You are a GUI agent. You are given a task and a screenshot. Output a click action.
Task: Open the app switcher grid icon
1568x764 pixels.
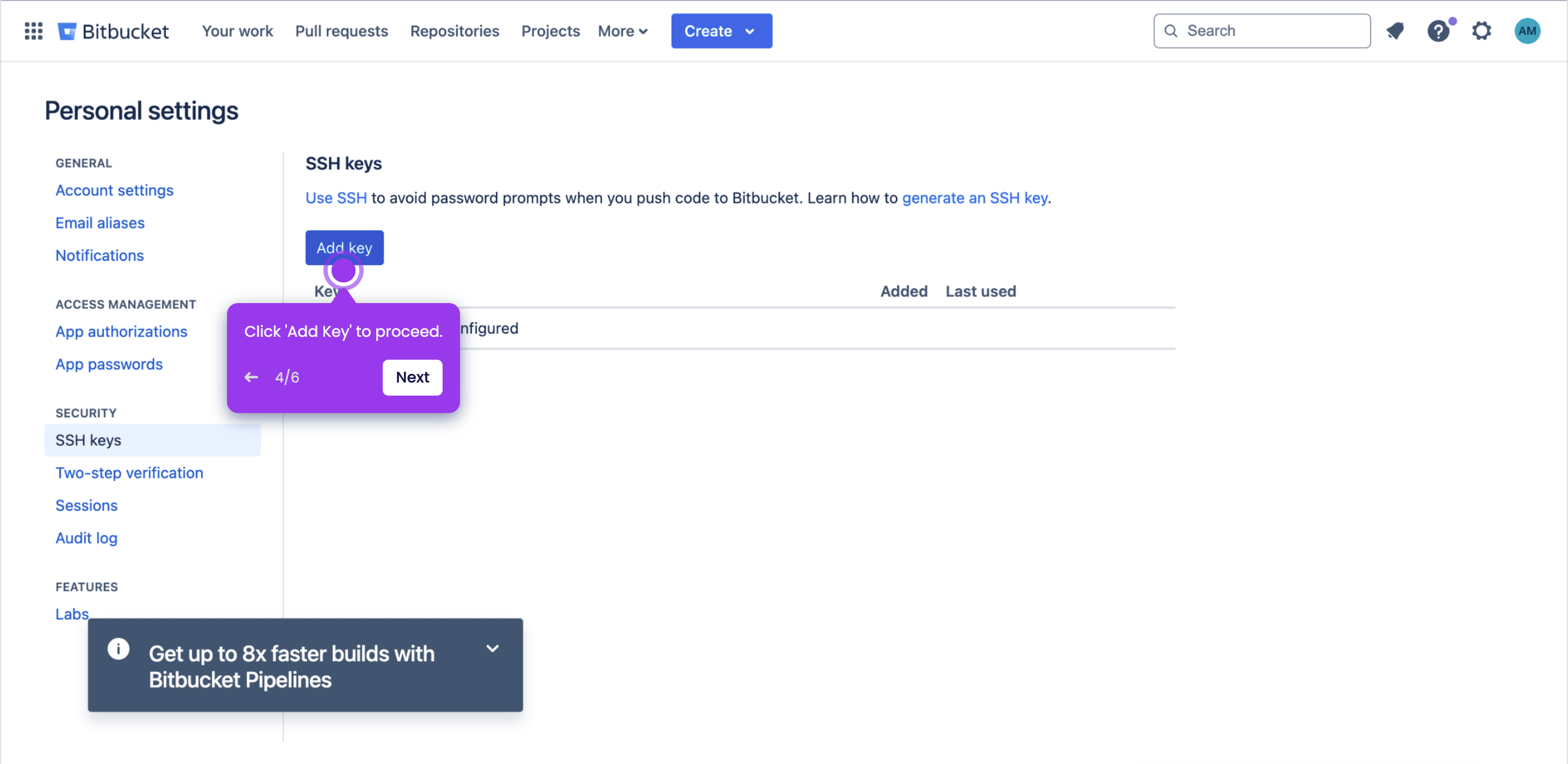point(33,31)
